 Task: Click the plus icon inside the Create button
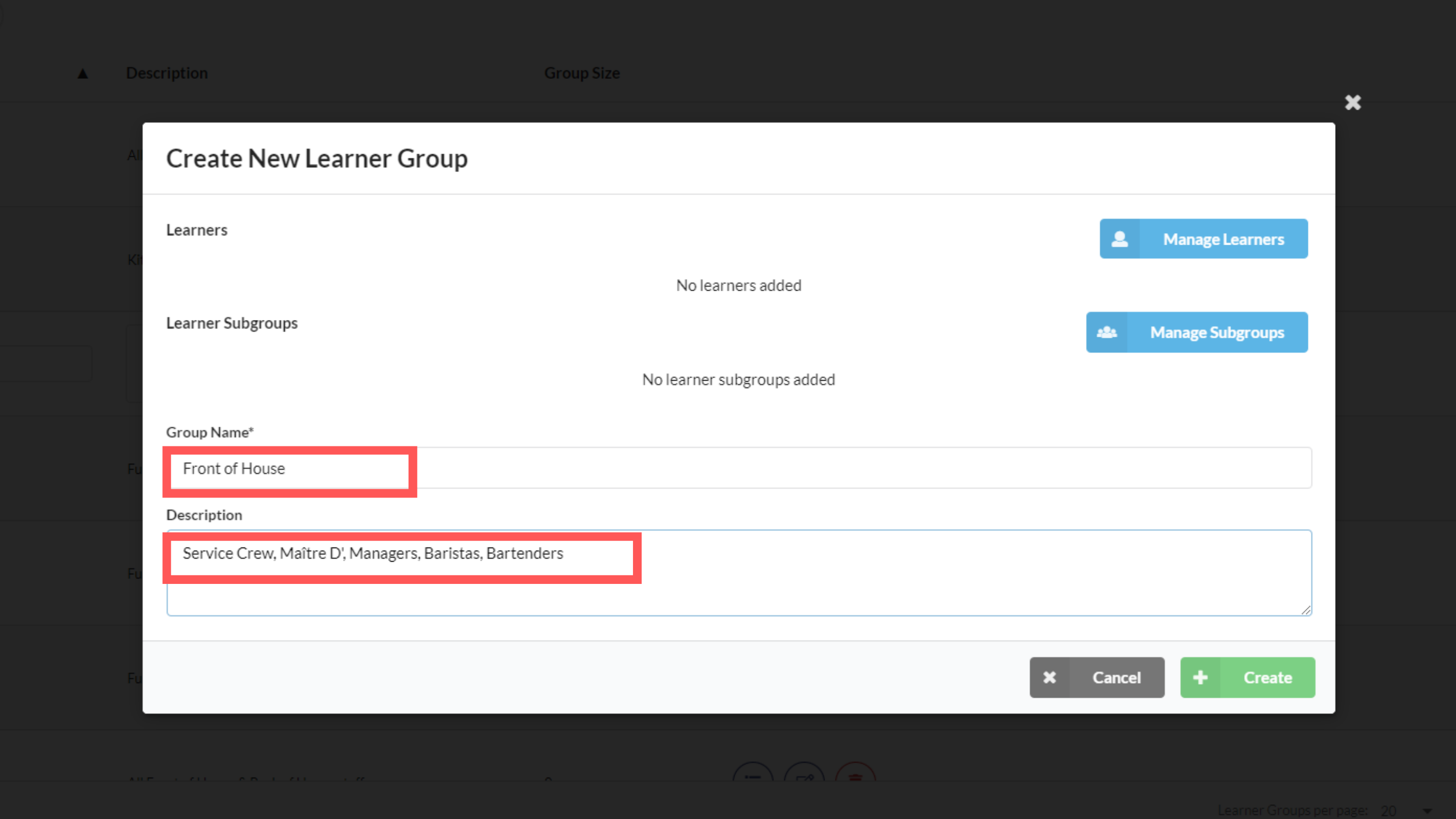(x=1201, y=677)
